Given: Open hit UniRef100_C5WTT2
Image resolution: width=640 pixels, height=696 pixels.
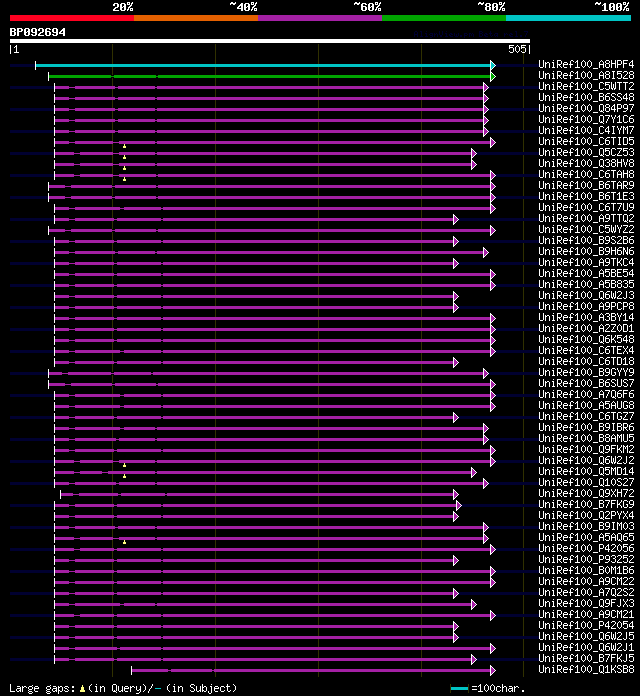Looking at the screenshot, I should click(586, 87).
